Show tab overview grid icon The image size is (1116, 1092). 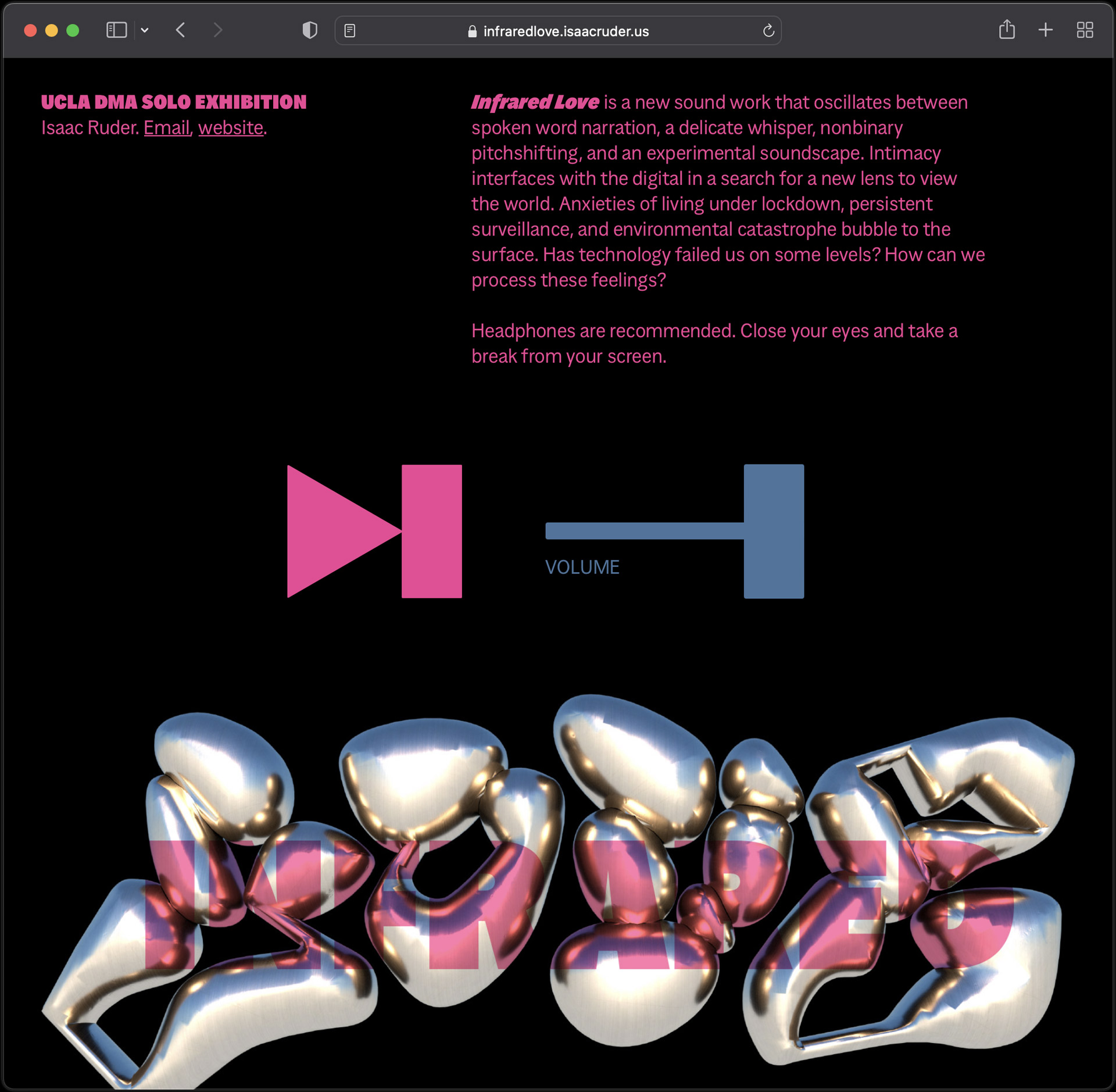pos(1085,30)
